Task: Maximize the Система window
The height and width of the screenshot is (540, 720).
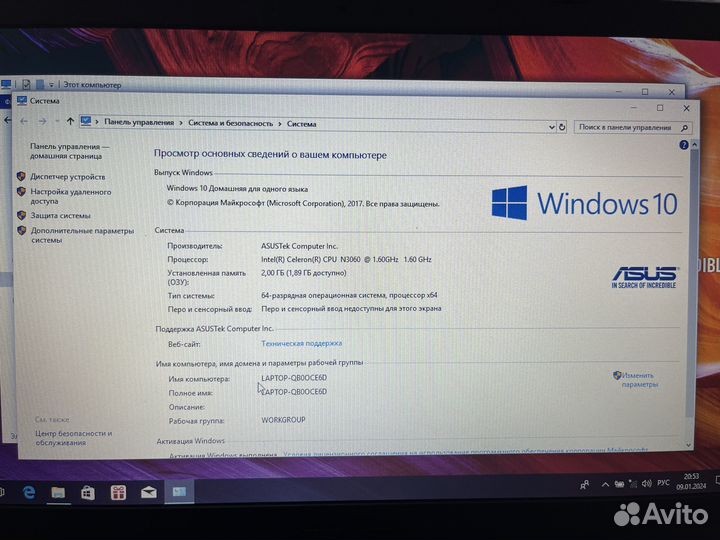Action: pyautogui.click(x=660, y=108)
